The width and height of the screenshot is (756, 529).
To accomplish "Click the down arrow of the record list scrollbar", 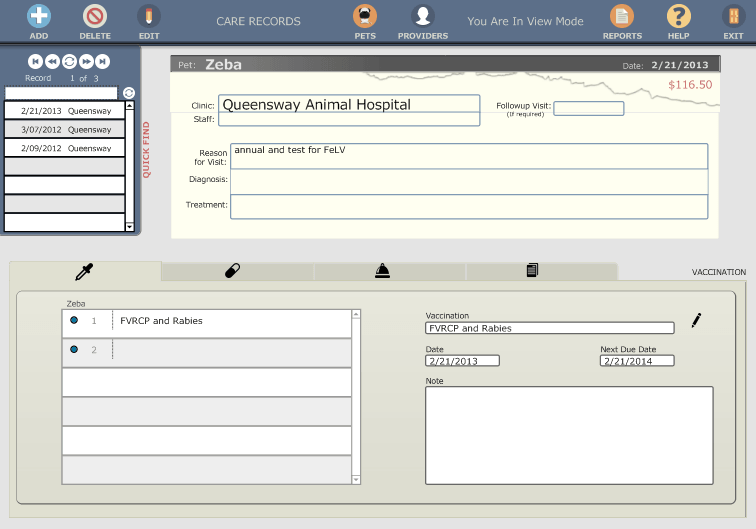I will point(129,227).
